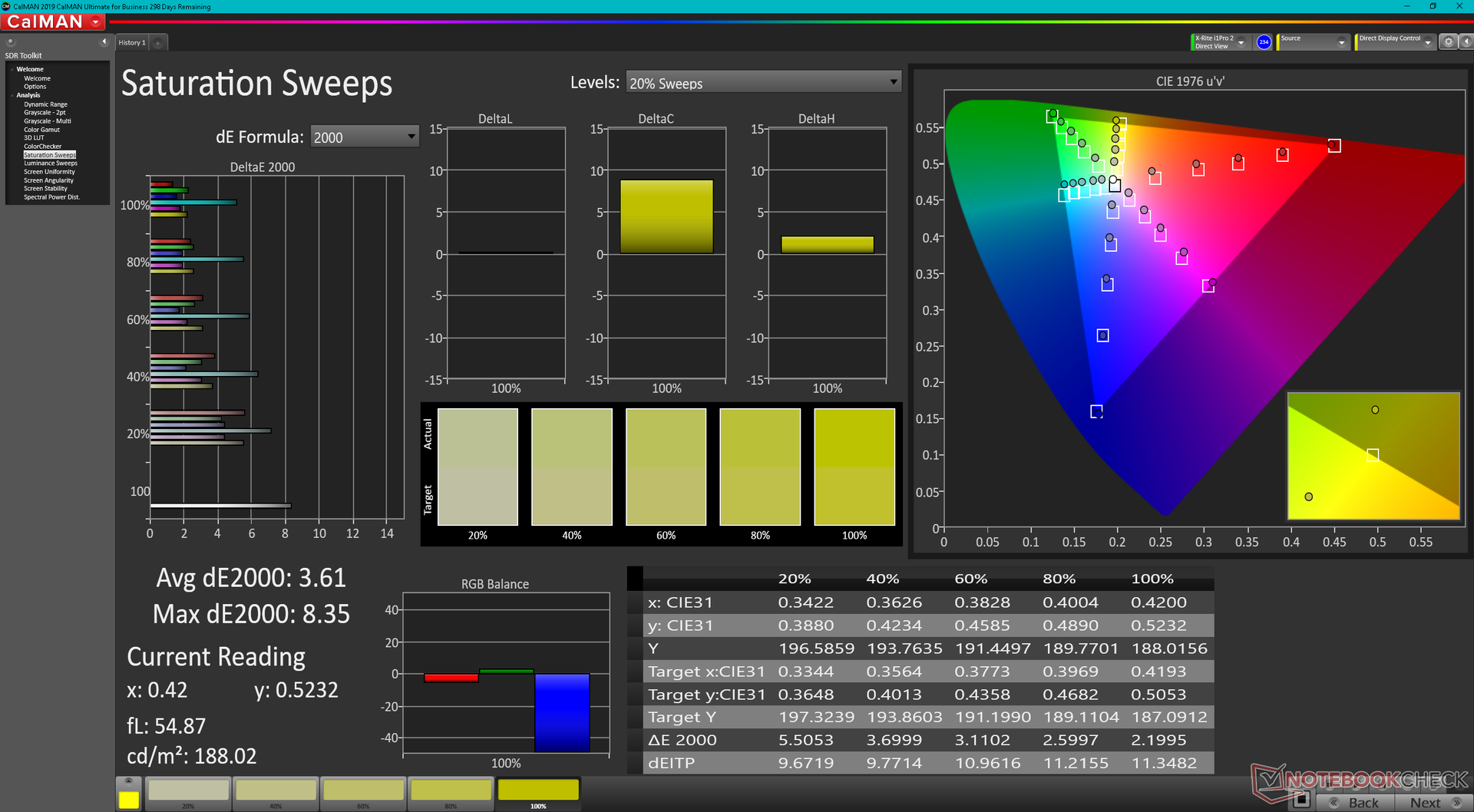
Task: Click the stop measurement square icon
Action: 1300,800
